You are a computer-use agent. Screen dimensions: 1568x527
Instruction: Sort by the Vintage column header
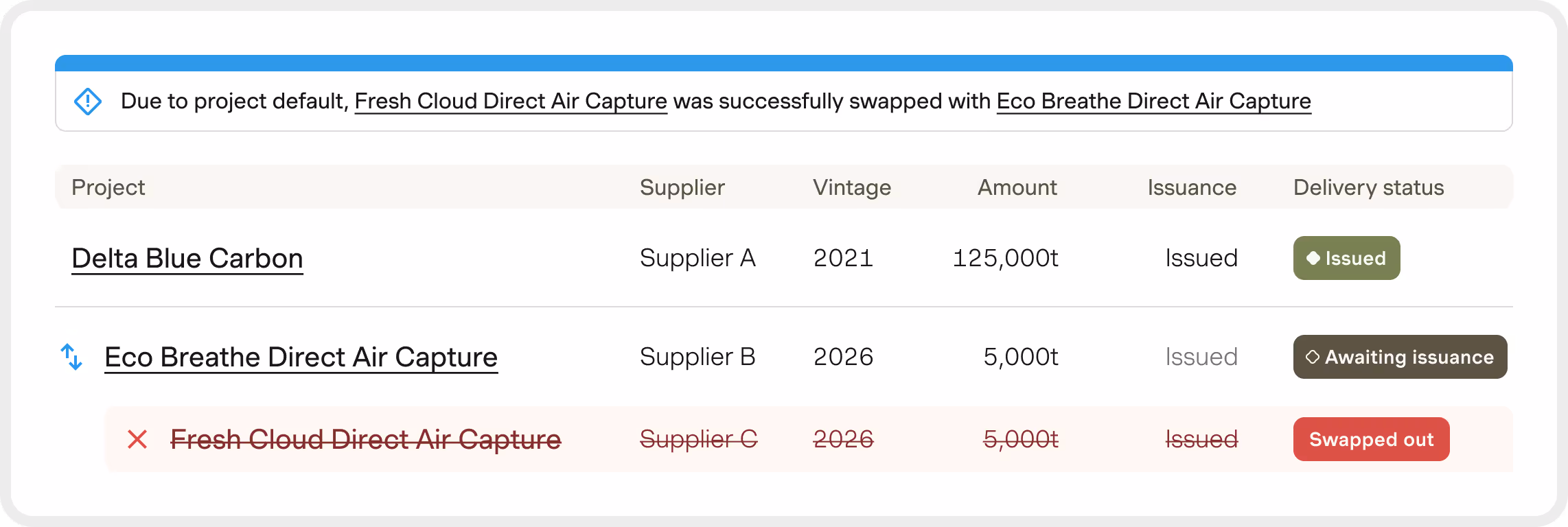point(852,187)
